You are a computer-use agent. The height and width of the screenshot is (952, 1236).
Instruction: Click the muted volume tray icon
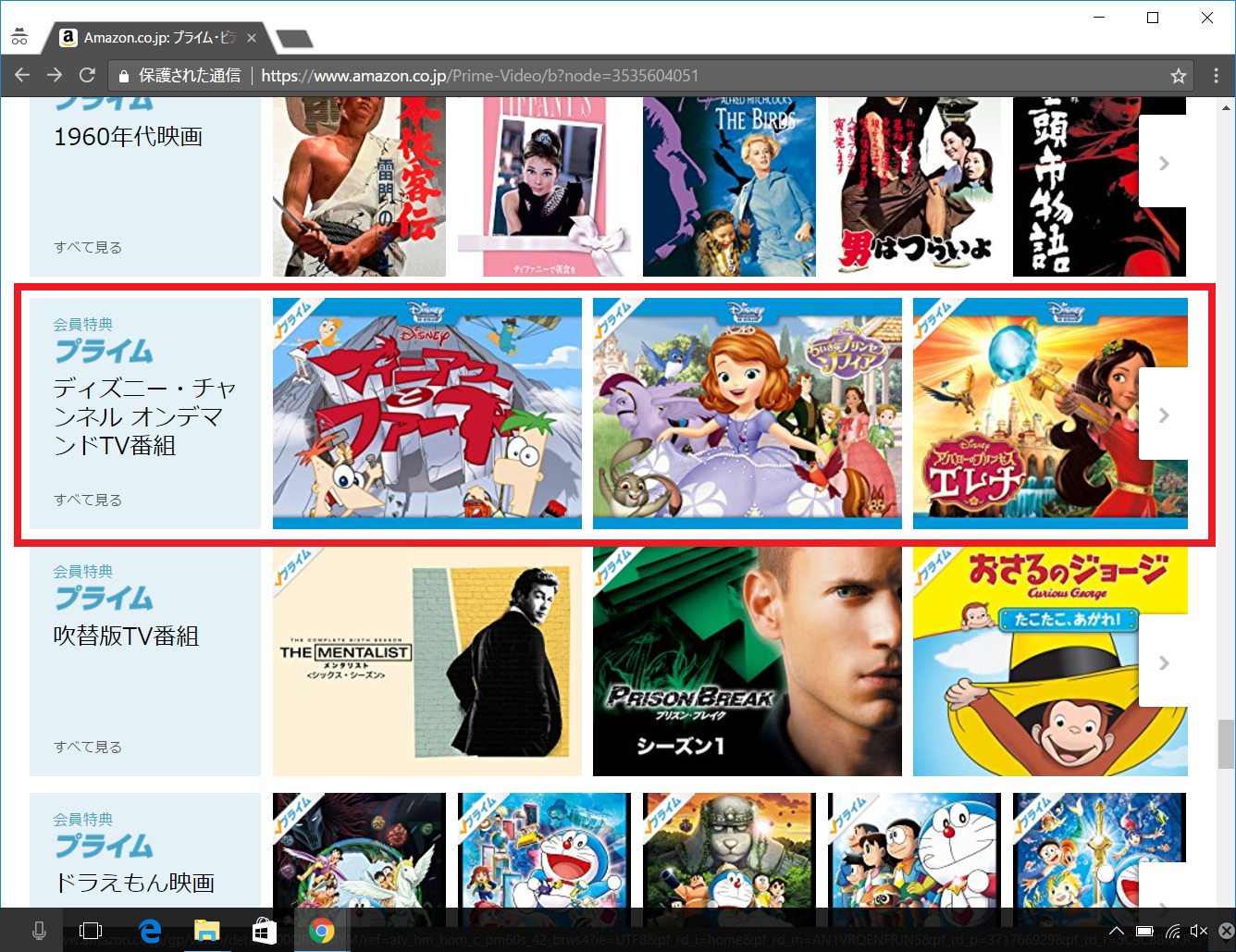tap(1199, 931)
